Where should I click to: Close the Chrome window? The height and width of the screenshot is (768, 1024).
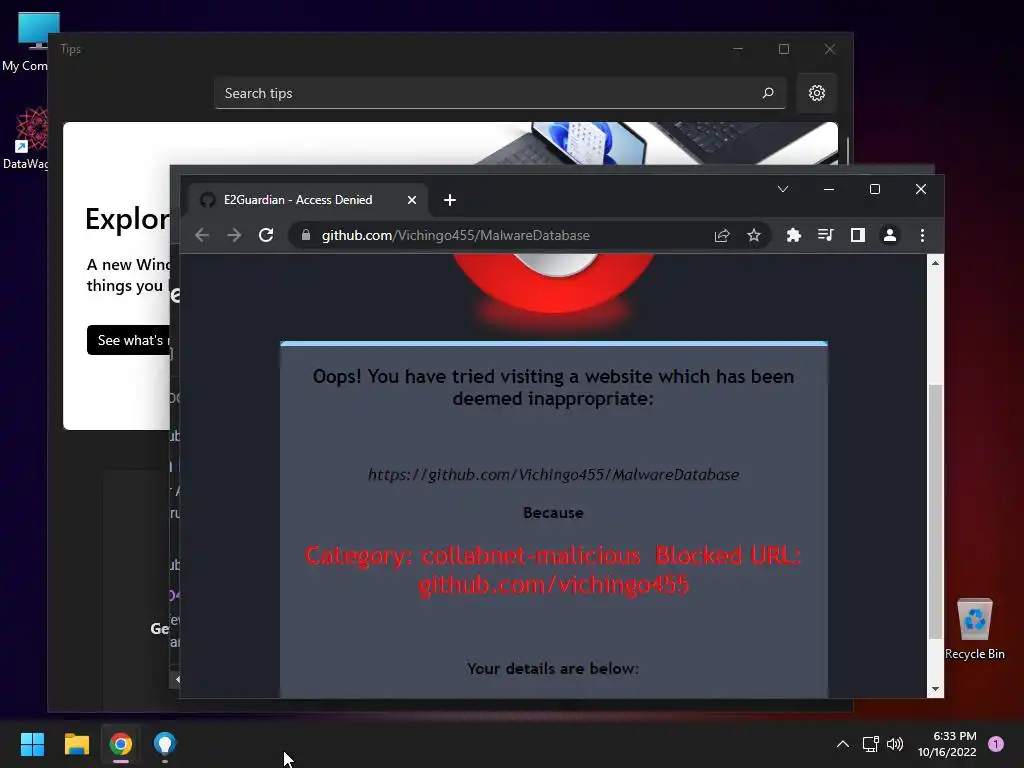click(x=921, y=189)
